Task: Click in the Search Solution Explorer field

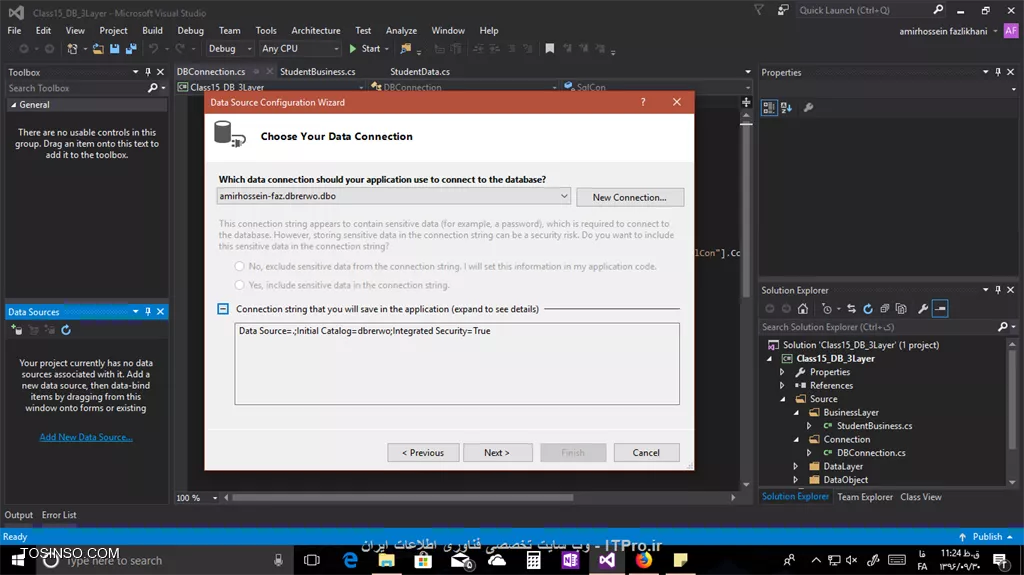Action: [878, 327]
